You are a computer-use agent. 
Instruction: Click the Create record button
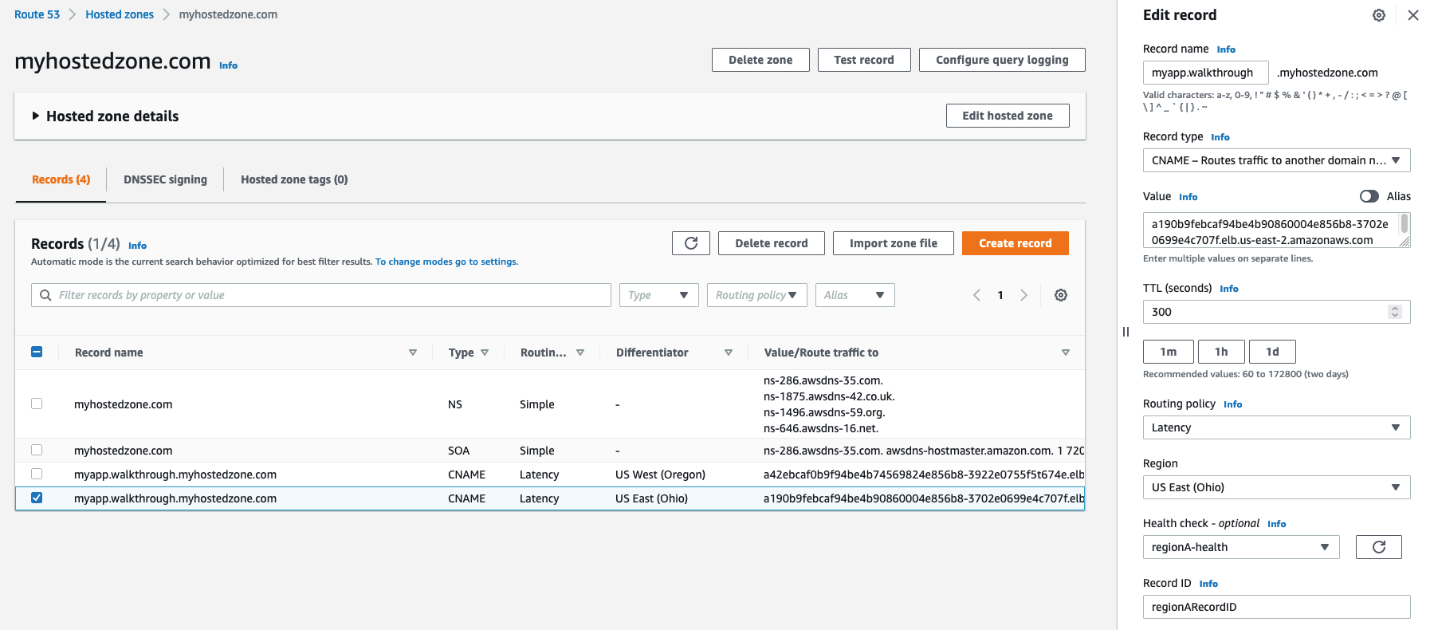tap(1015, 243)
